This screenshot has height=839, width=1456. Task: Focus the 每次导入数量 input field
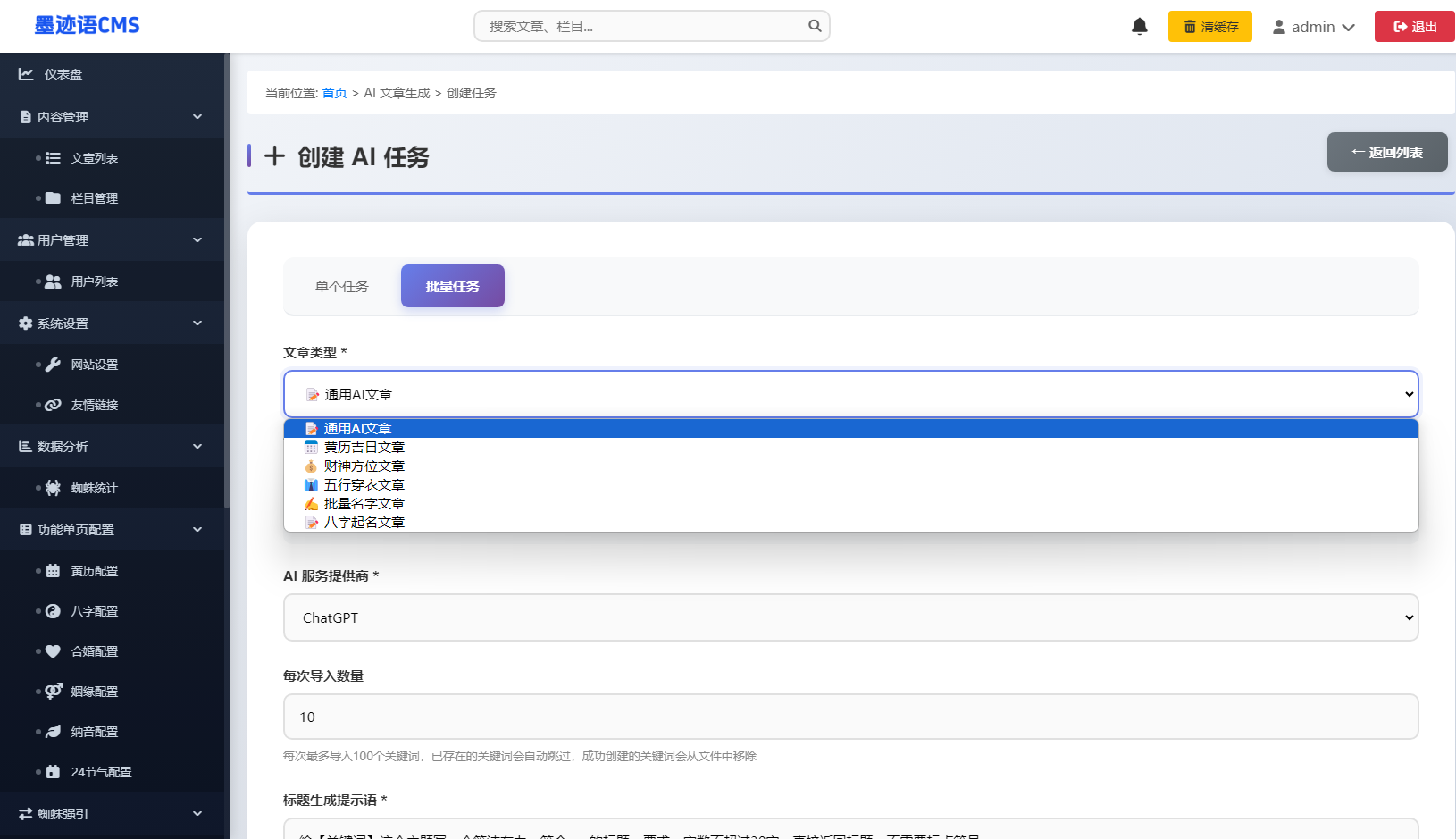pyautogui.click(x=850, y=717)
